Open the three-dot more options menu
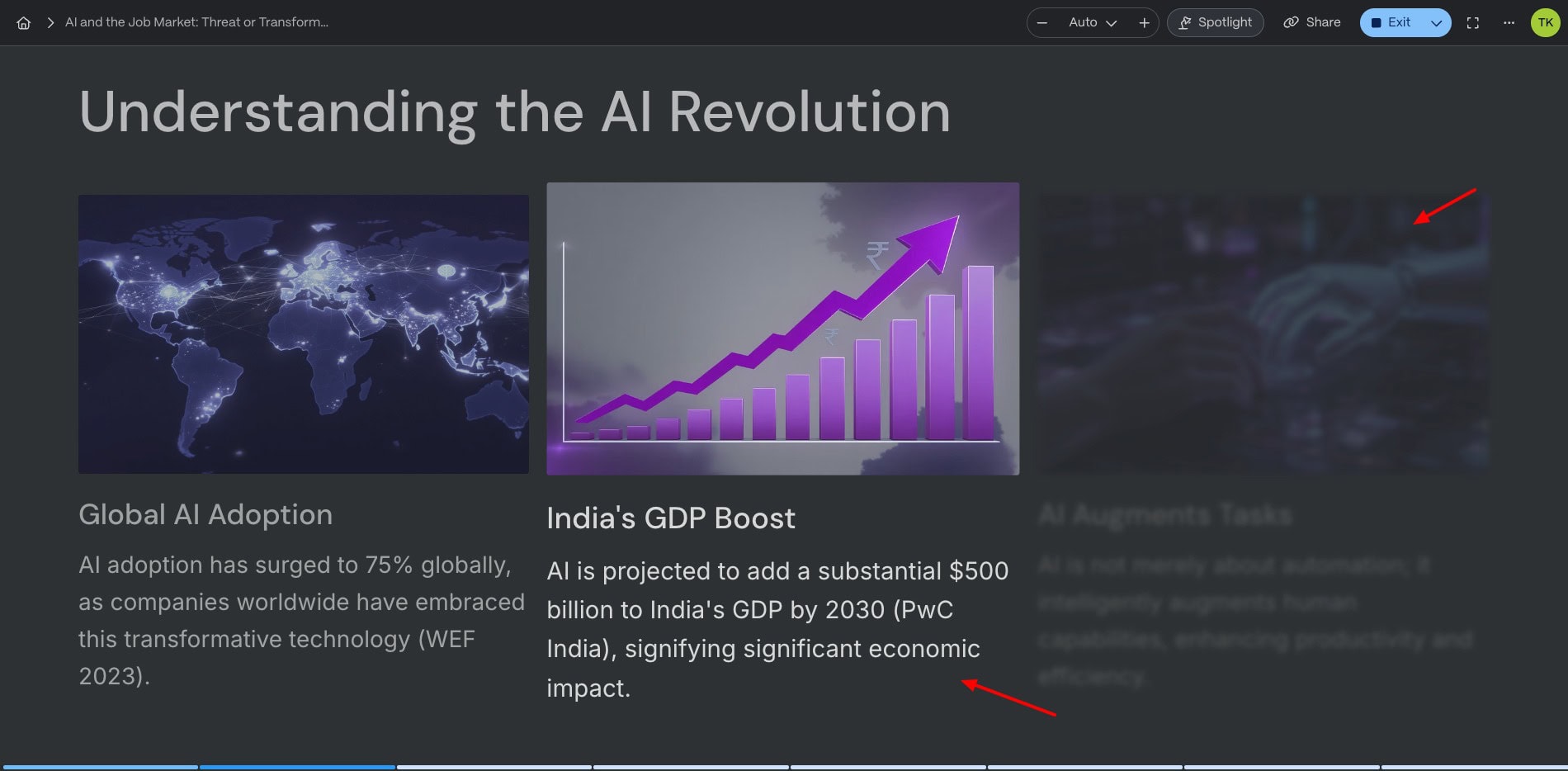Viewport: 1568px width, 771px height. [1509, 23]
